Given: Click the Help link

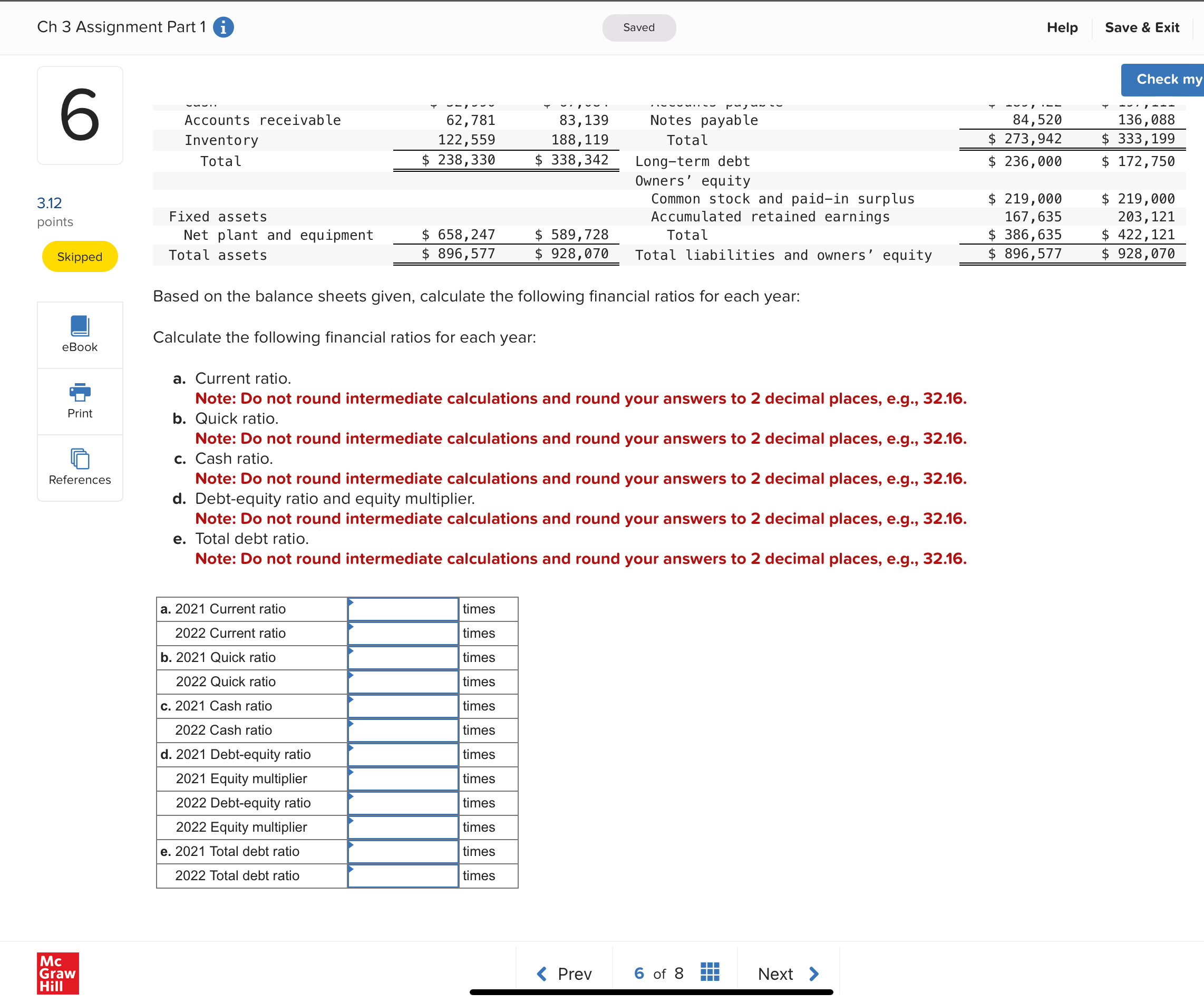Looking at the screenshot, I should (1062, 27).
